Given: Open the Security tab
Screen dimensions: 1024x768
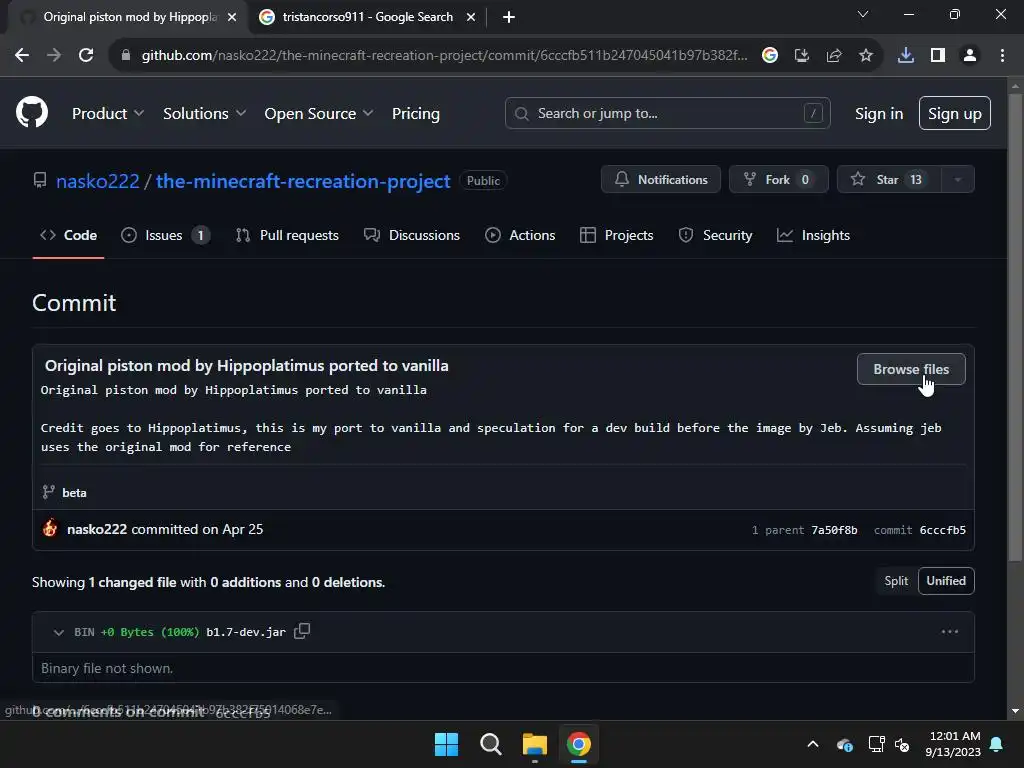Looking at the screenshot, I should coord(715,235).
